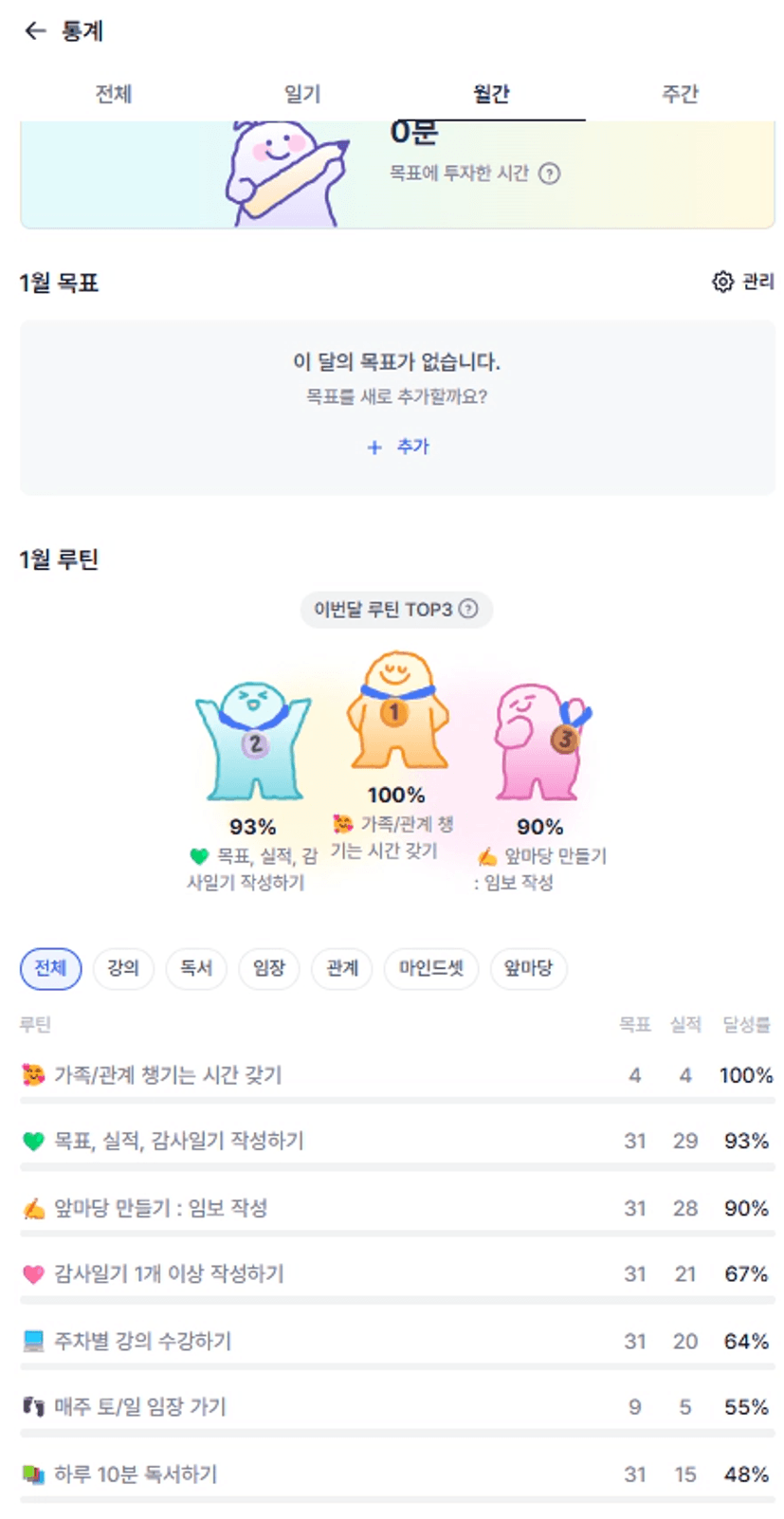Click progress bar under 주차별 강의 수강하기
The image size is (784, 1519).
[397, 1367]
